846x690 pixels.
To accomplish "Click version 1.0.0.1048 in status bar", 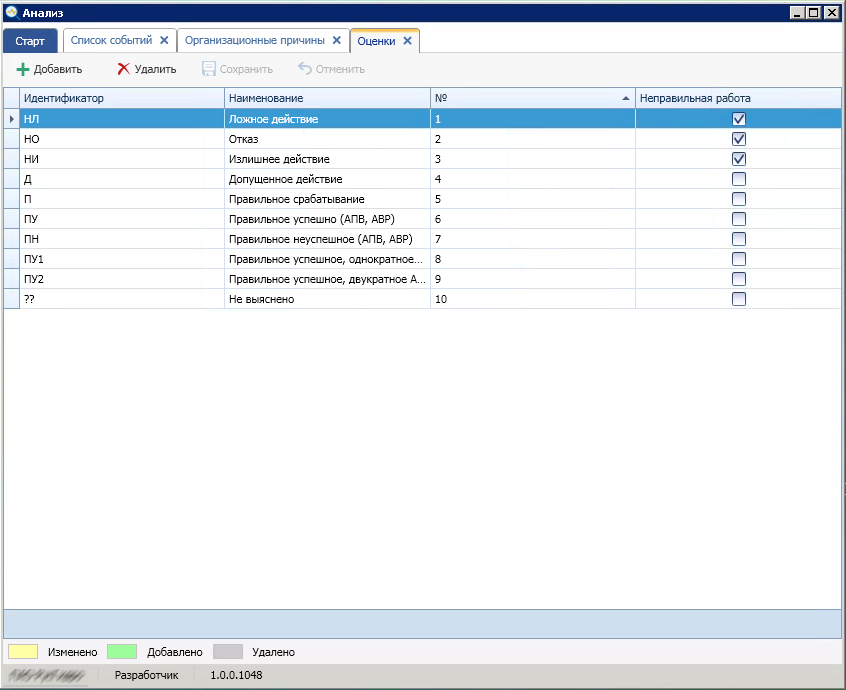I will pos(236,675).
